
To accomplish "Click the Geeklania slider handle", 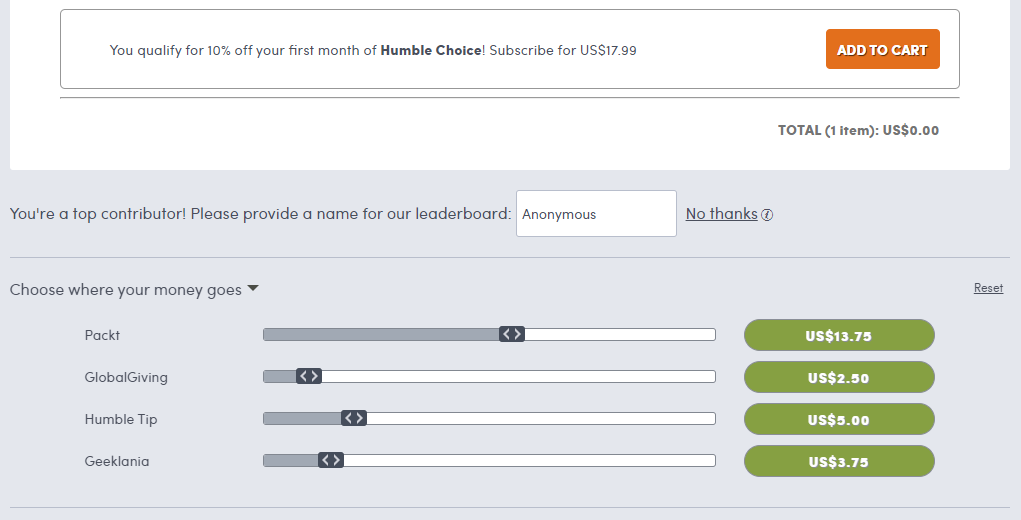I will click(331, 461).
